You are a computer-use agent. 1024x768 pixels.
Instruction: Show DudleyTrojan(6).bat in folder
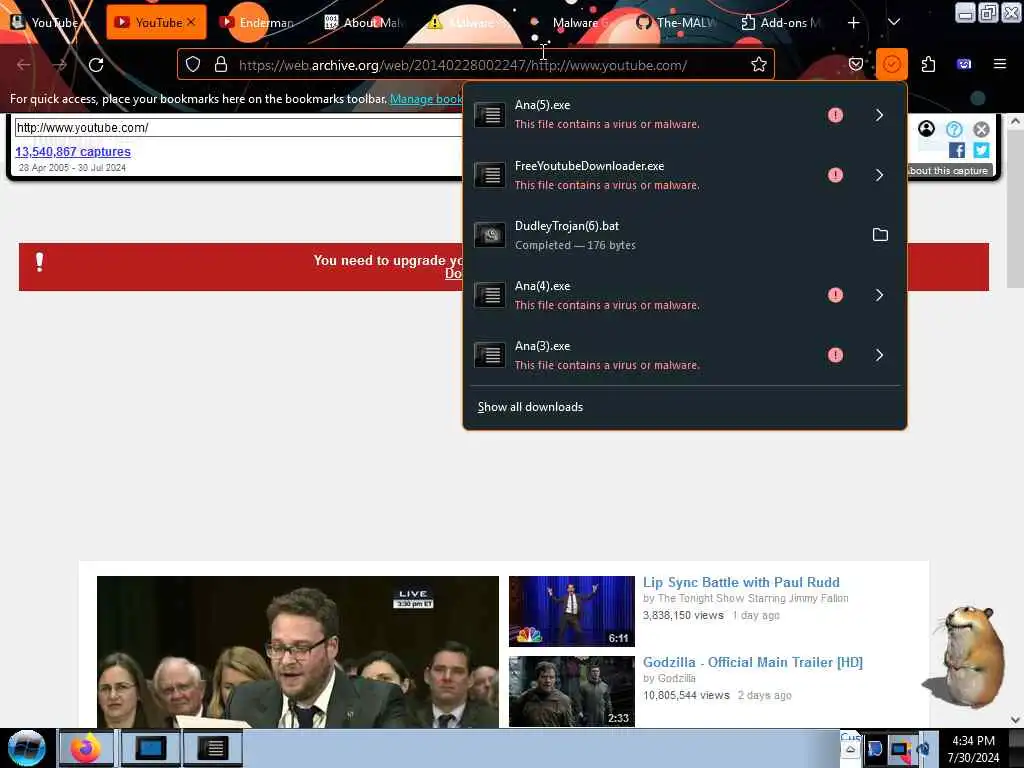[880, 234]
